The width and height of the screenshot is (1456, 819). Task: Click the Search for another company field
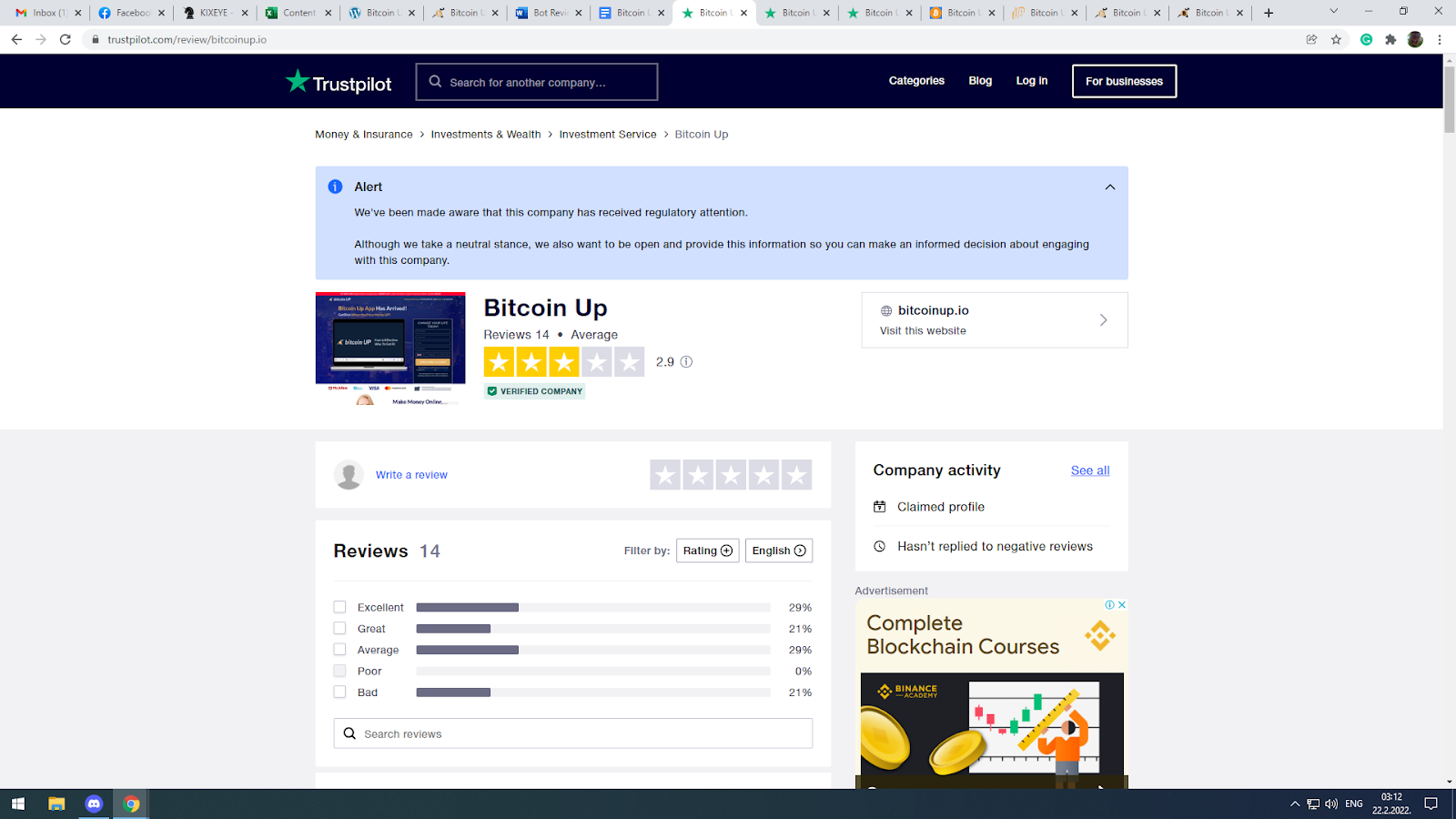pyautogui.click(x=537, y=82)
